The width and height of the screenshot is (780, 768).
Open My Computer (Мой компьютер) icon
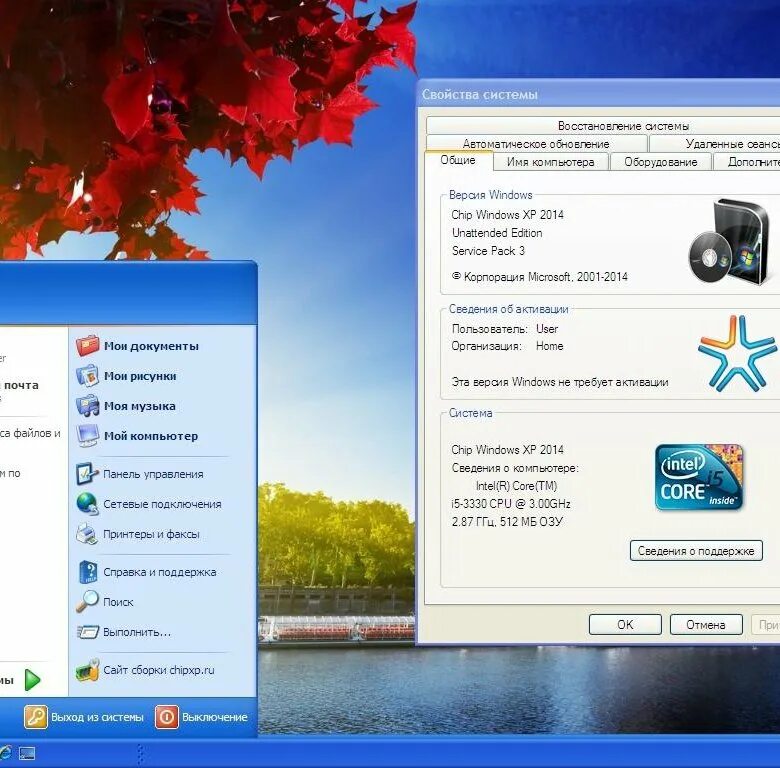[88, 436]
